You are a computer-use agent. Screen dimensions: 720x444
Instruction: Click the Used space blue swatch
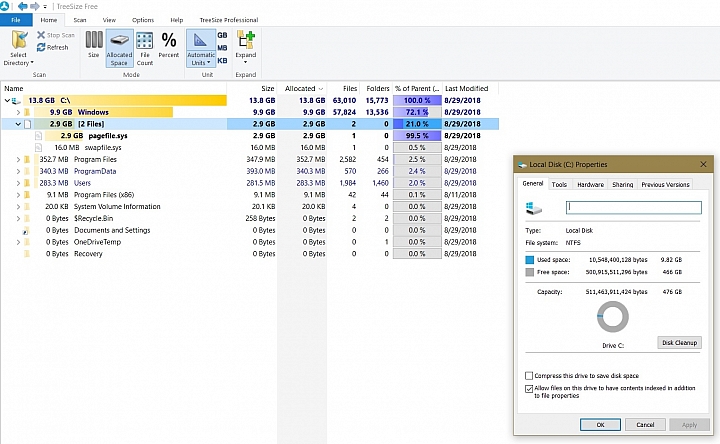coord(529,260)
